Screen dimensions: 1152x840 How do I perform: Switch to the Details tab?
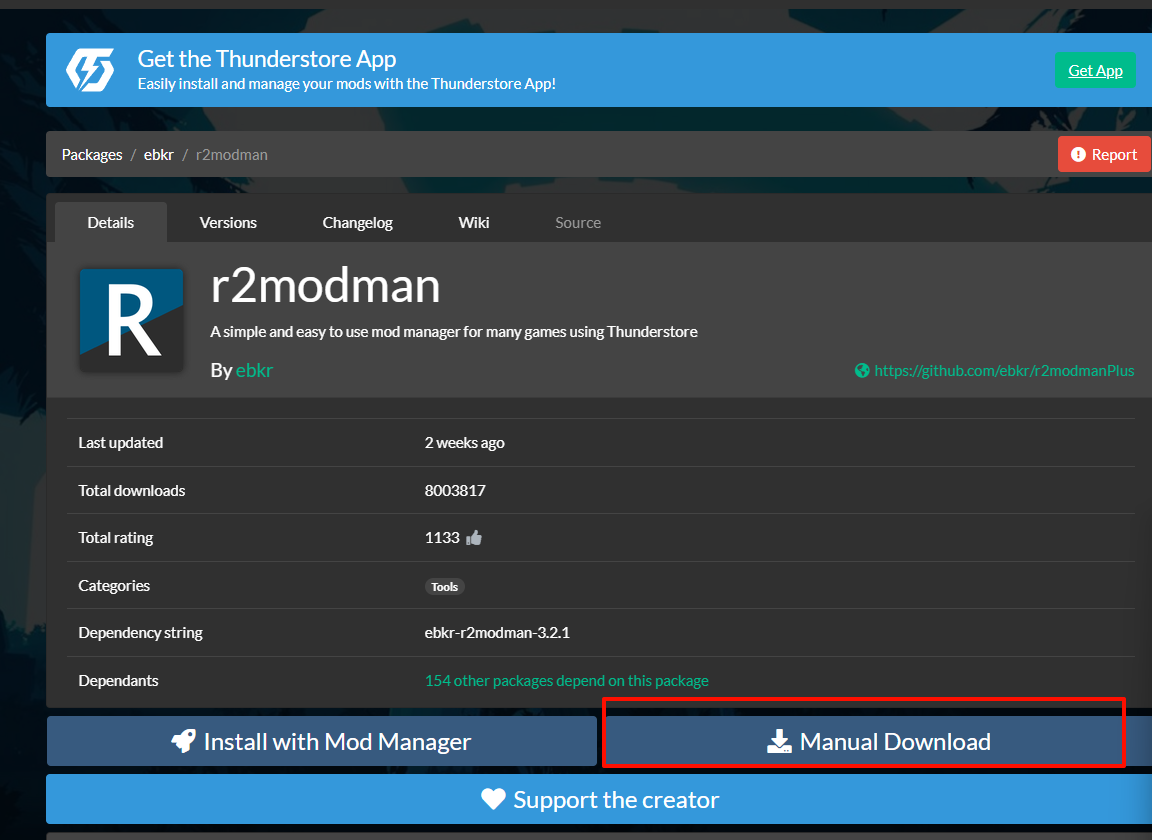click(111, 222)
